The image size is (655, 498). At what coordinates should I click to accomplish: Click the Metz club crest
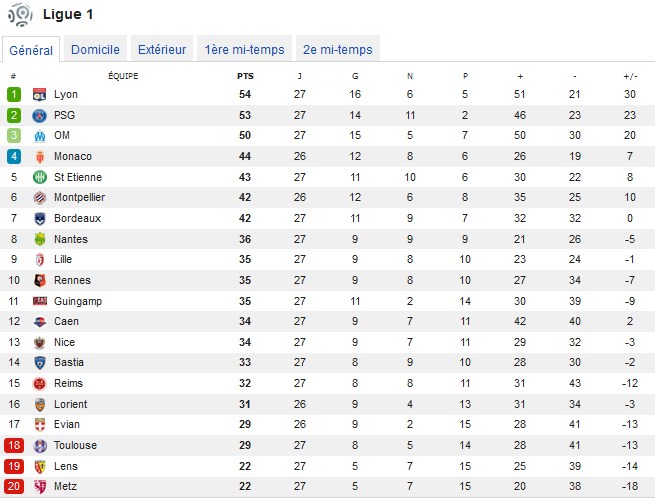(40, 487)
